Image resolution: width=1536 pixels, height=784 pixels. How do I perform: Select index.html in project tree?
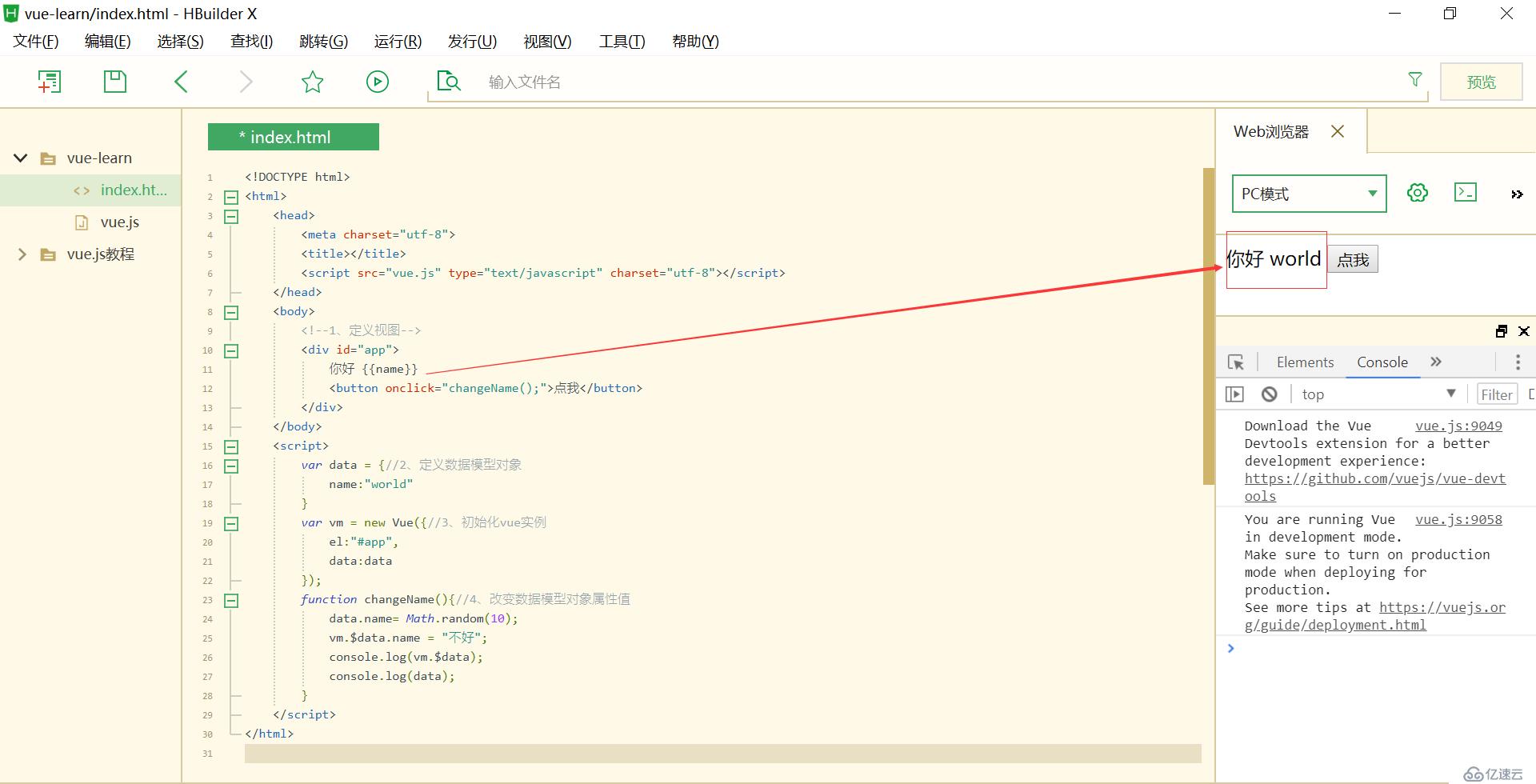[90, 190]
